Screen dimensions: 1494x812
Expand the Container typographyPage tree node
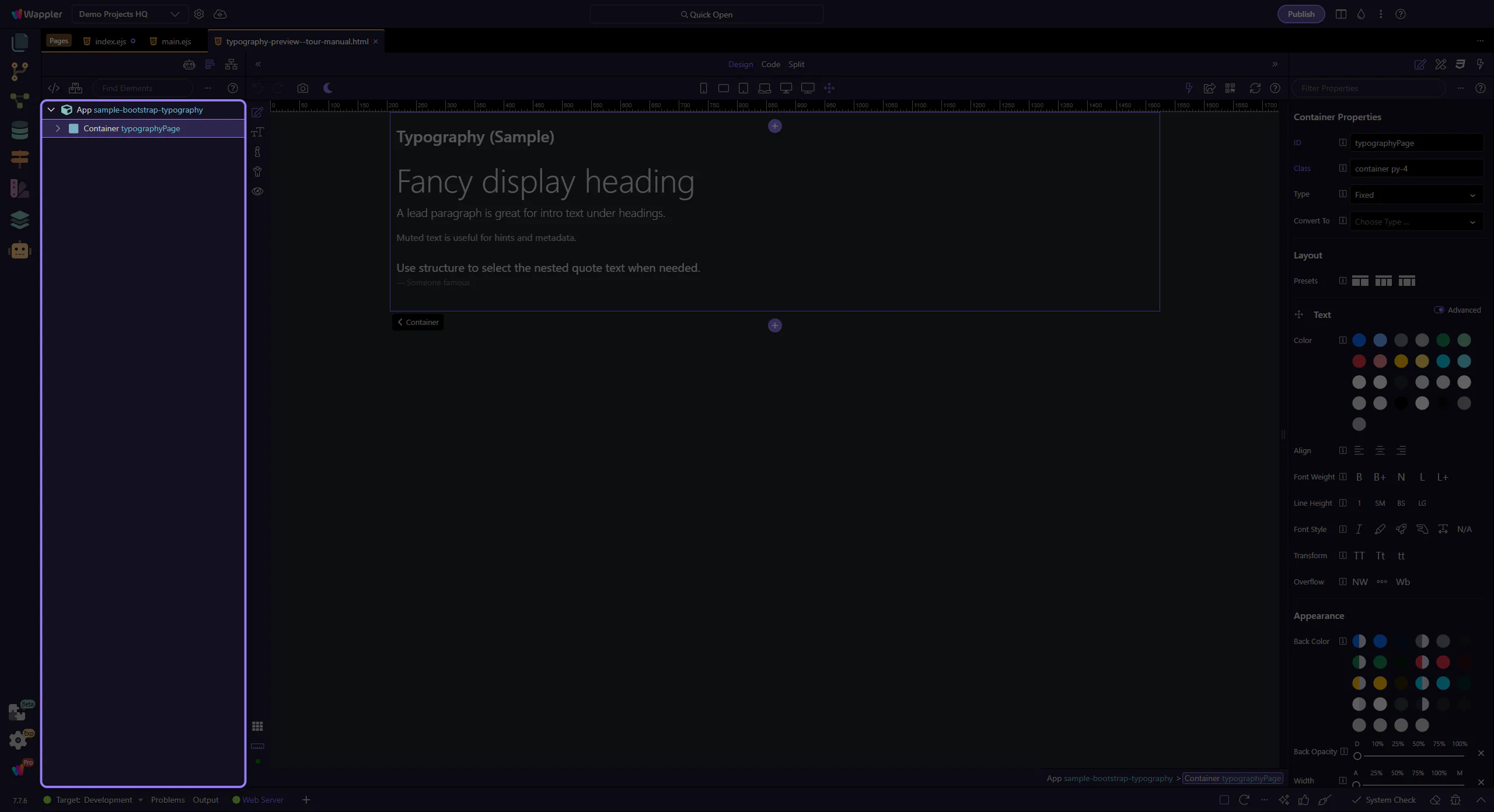(58, 128)
